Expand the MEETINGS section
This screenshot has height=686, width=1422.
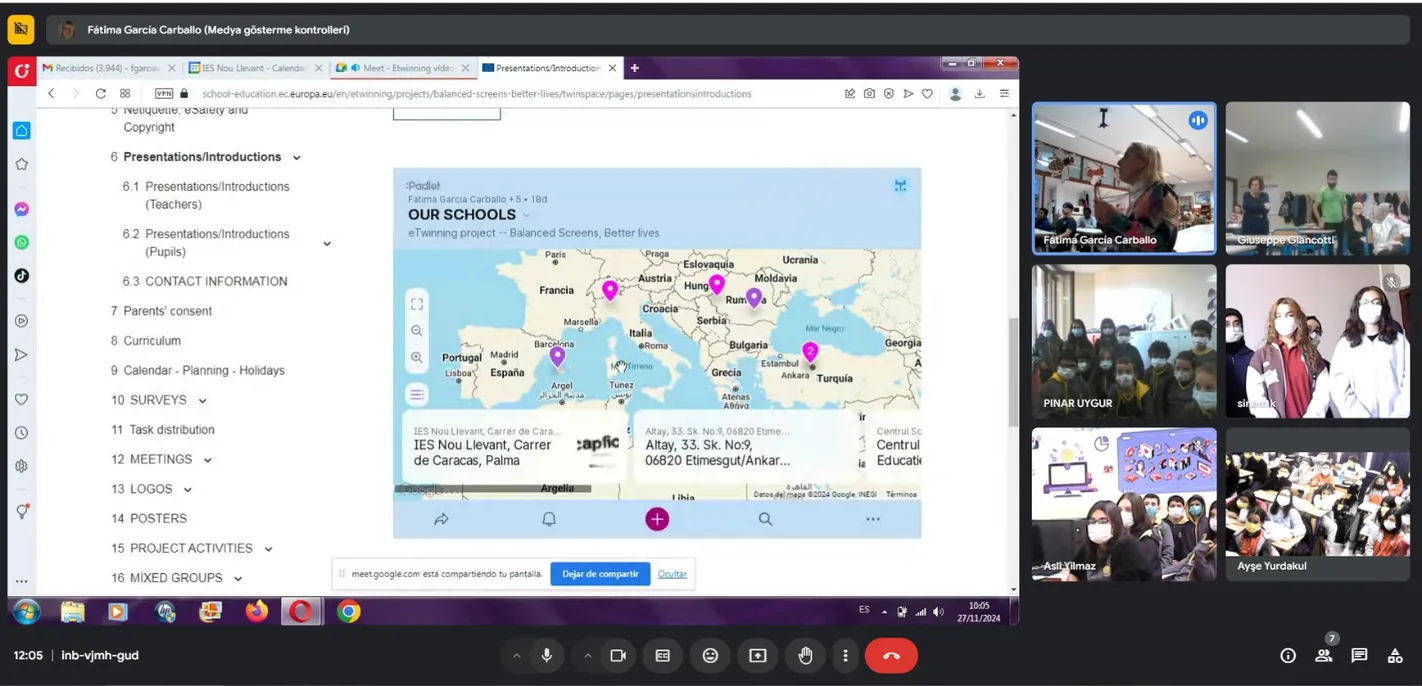pos(208,461)
